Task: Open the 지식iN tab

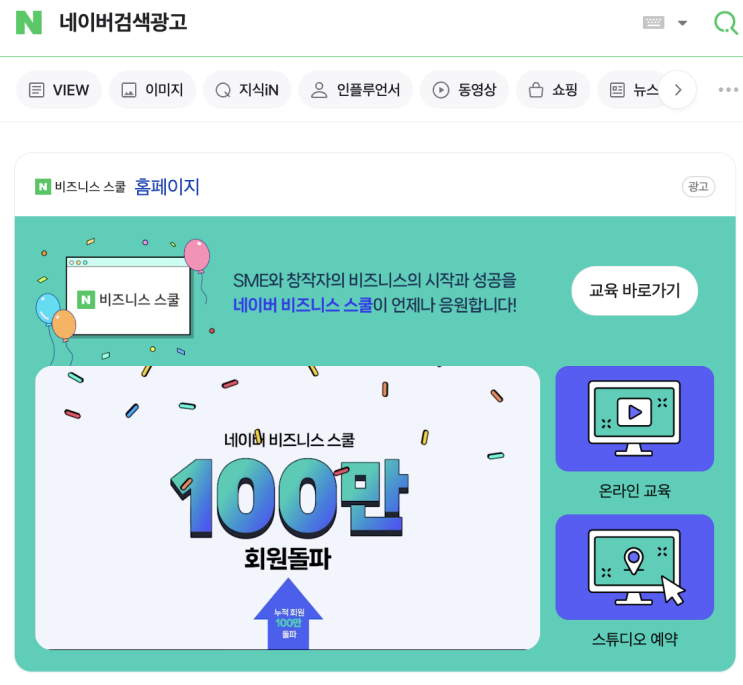Action: (247, 90)
